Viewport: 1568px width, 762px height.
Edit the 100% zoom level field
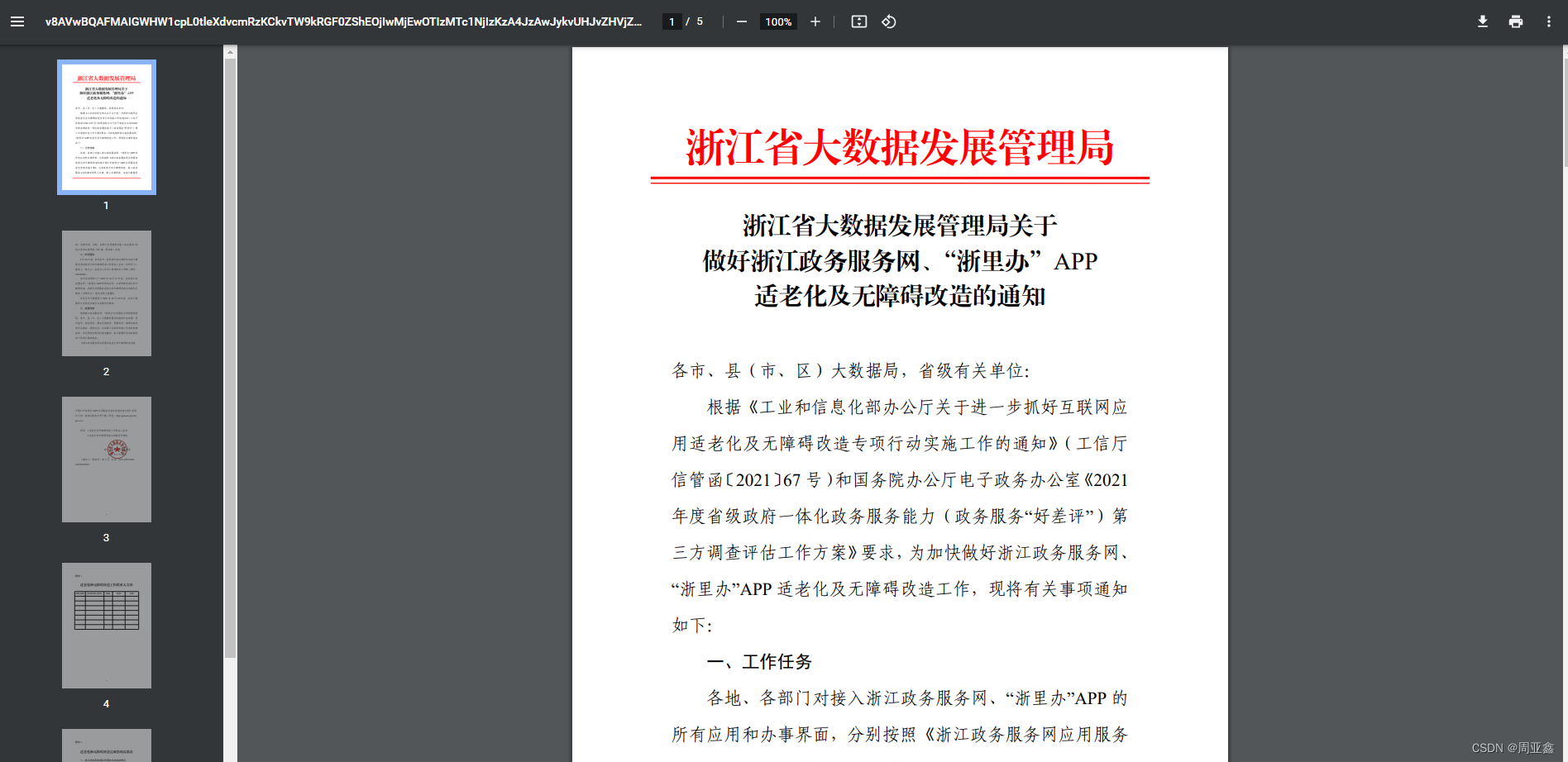point(777,21)
